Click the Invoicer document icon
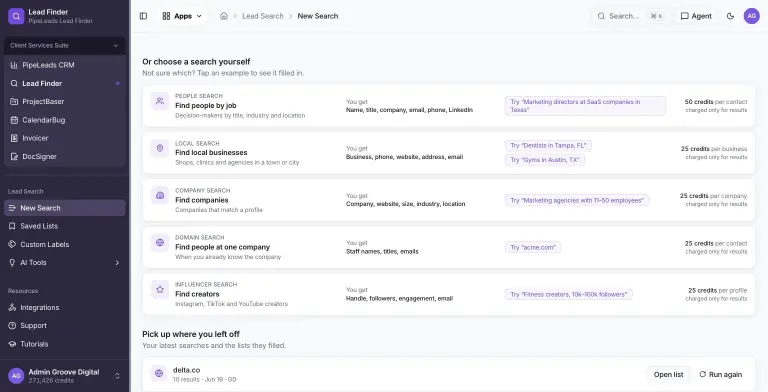 point(14,138)
